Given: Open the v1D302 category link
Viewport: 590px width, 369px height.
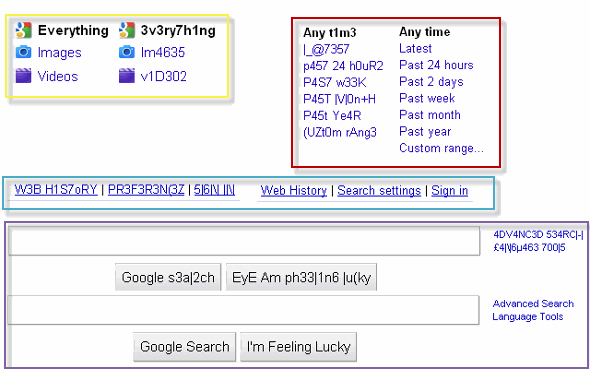Looking at the screenshot, I should 163,76.
